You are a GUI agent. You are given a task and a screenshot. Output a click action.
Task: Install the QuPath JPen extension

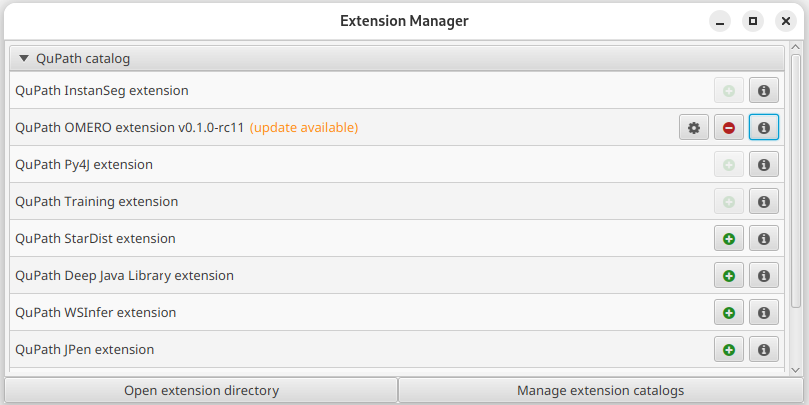(x=729, y=350)
